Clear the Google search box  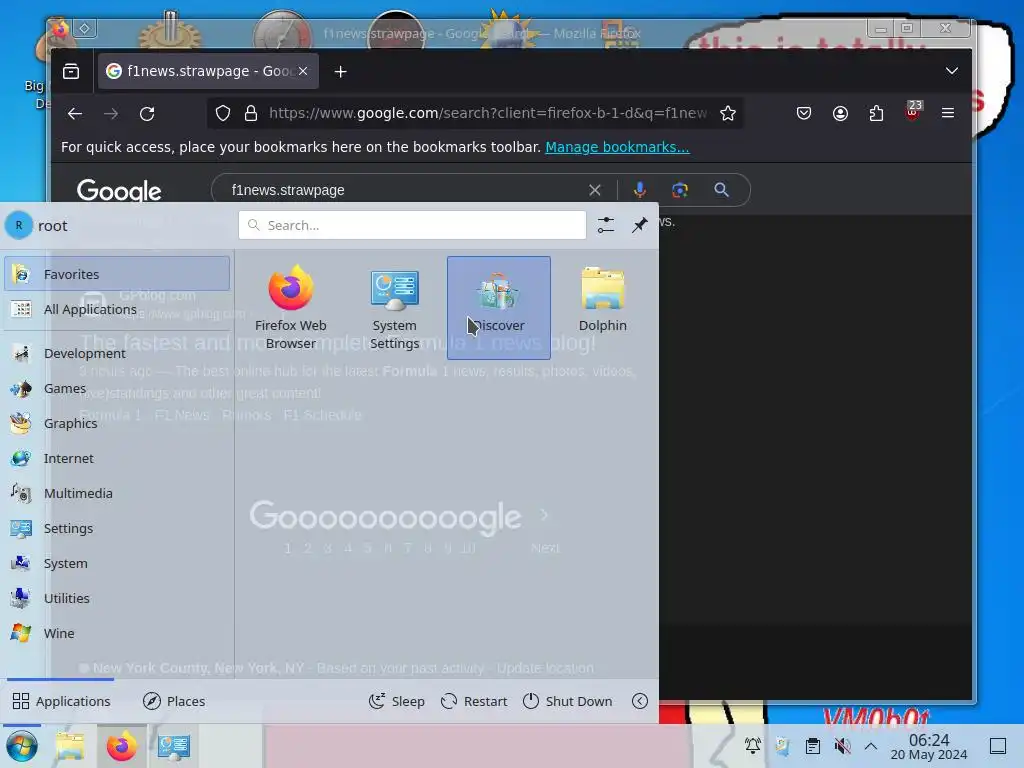595,190
